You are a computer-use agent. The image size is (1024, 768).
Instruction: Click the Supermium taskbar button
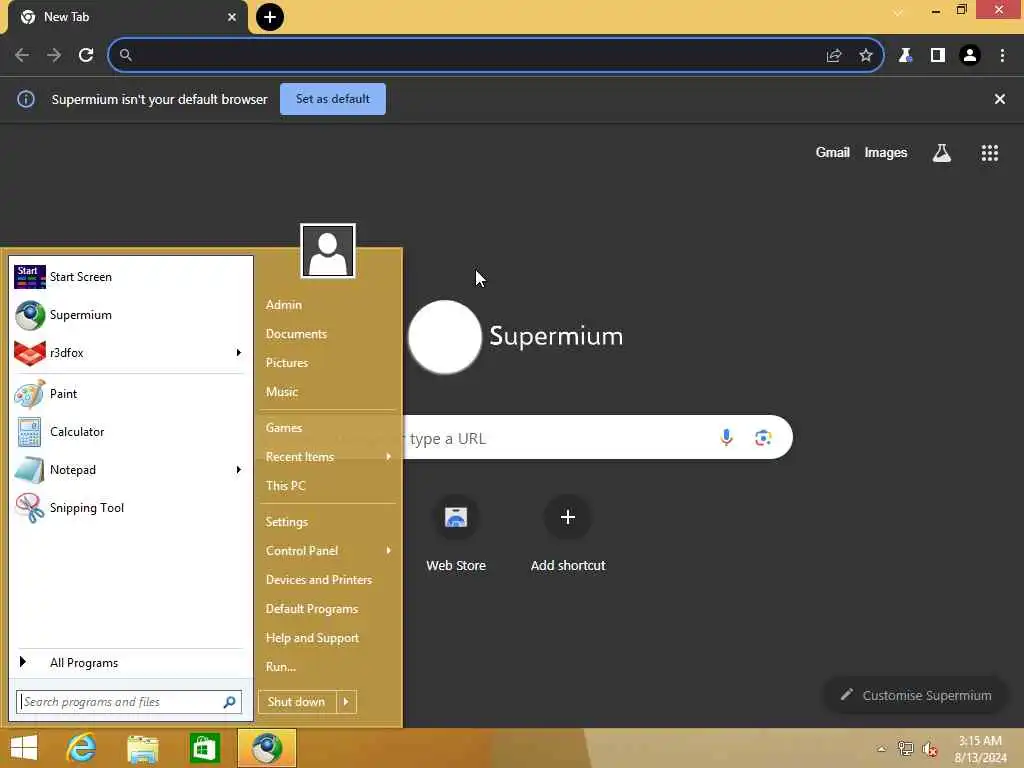[266, 748]
